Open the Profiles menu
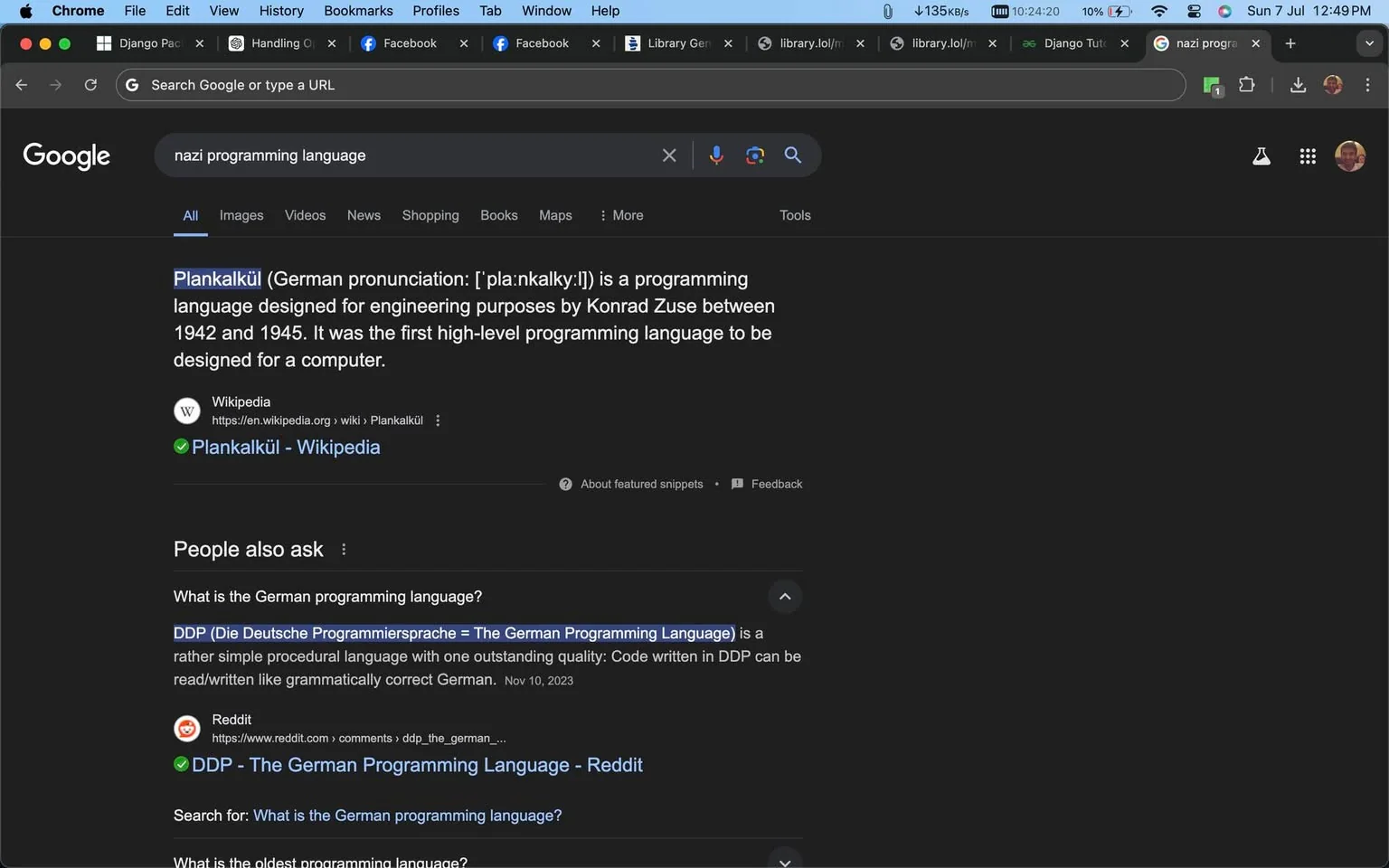 coord(436,11)
